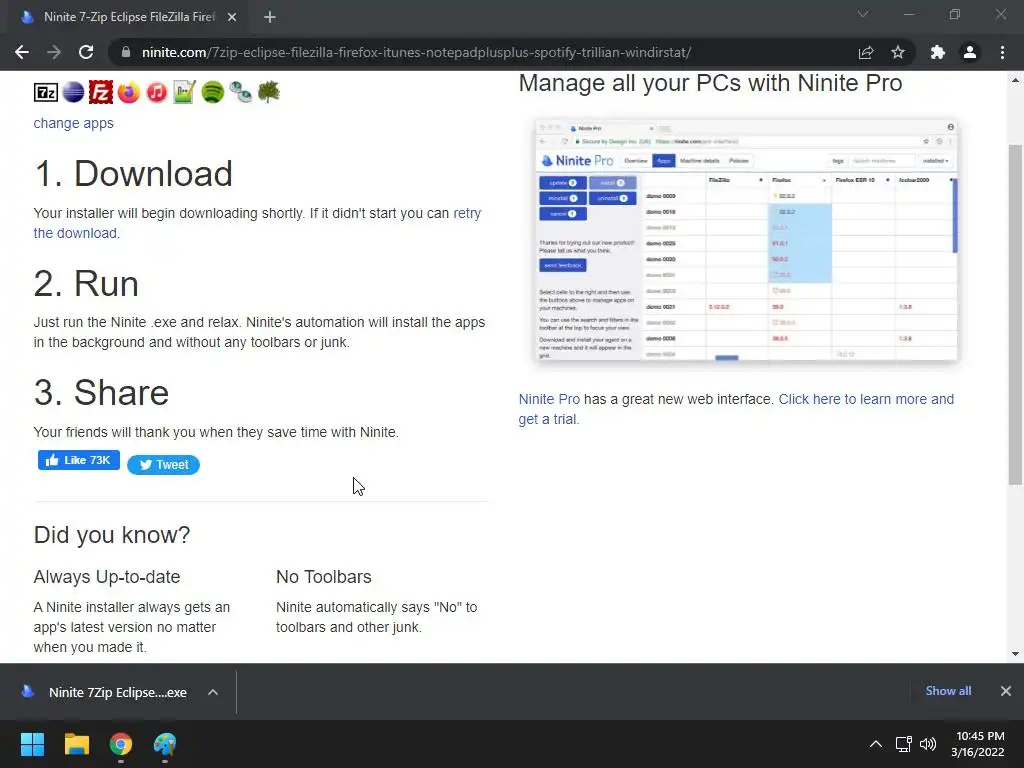Like Ninite on Facebook
Viewport: 1024px width, 768px height.
[x=78, y=460]
